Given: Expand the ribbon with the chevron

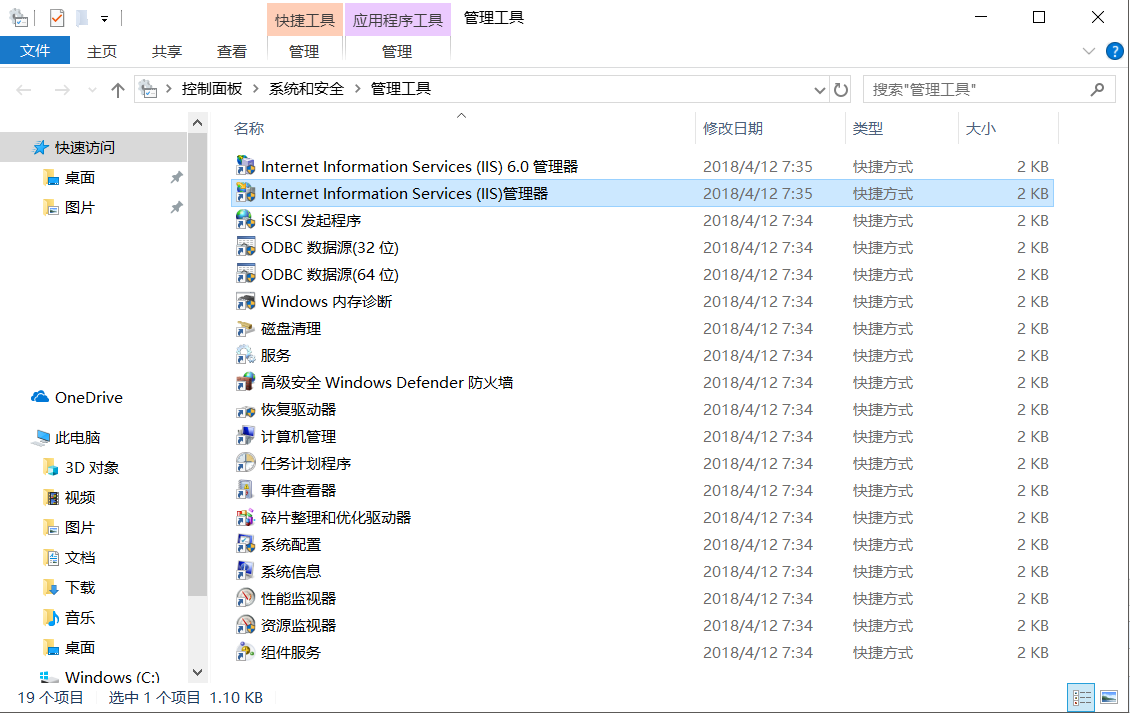Looking at the screenshot, I should click(x=1089, y=51).
